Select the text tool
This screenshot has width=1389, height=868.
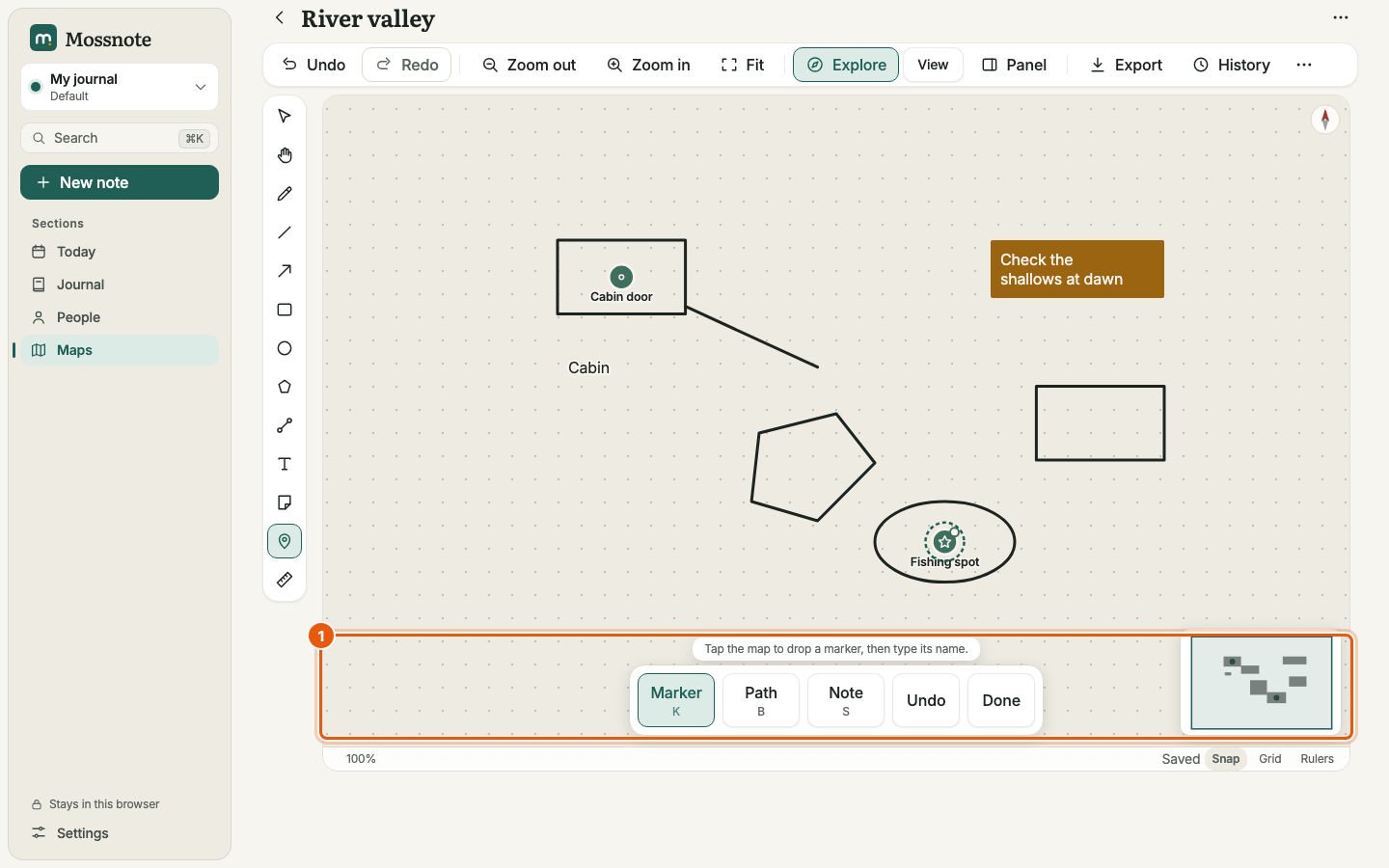[285, 464]
